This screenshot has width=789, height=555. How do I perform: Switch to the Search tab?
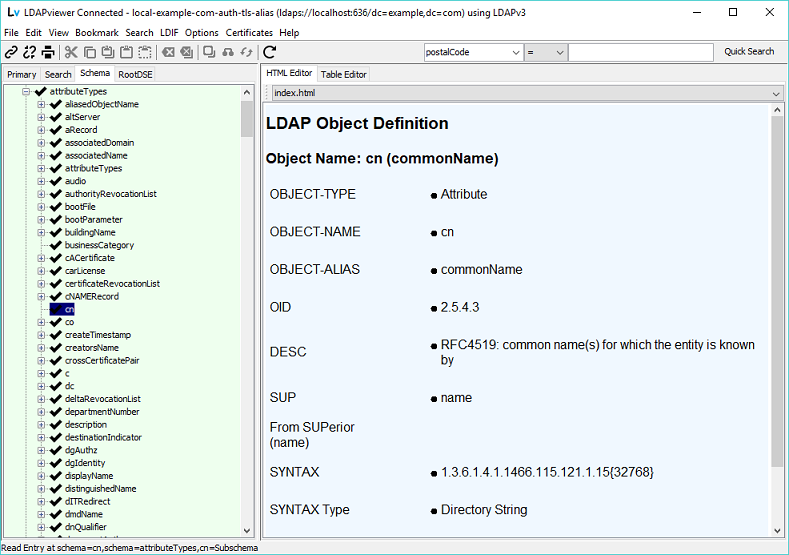58,74
